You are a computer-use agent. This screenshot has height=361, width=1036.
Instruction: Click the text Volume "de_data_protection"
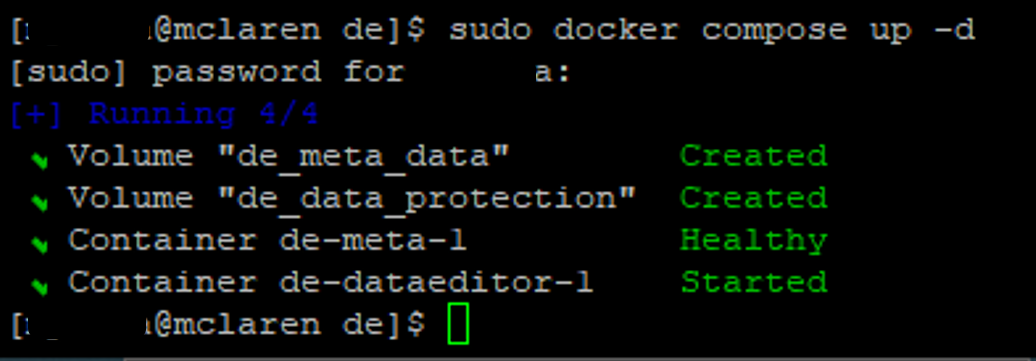[x=352, y=198]
